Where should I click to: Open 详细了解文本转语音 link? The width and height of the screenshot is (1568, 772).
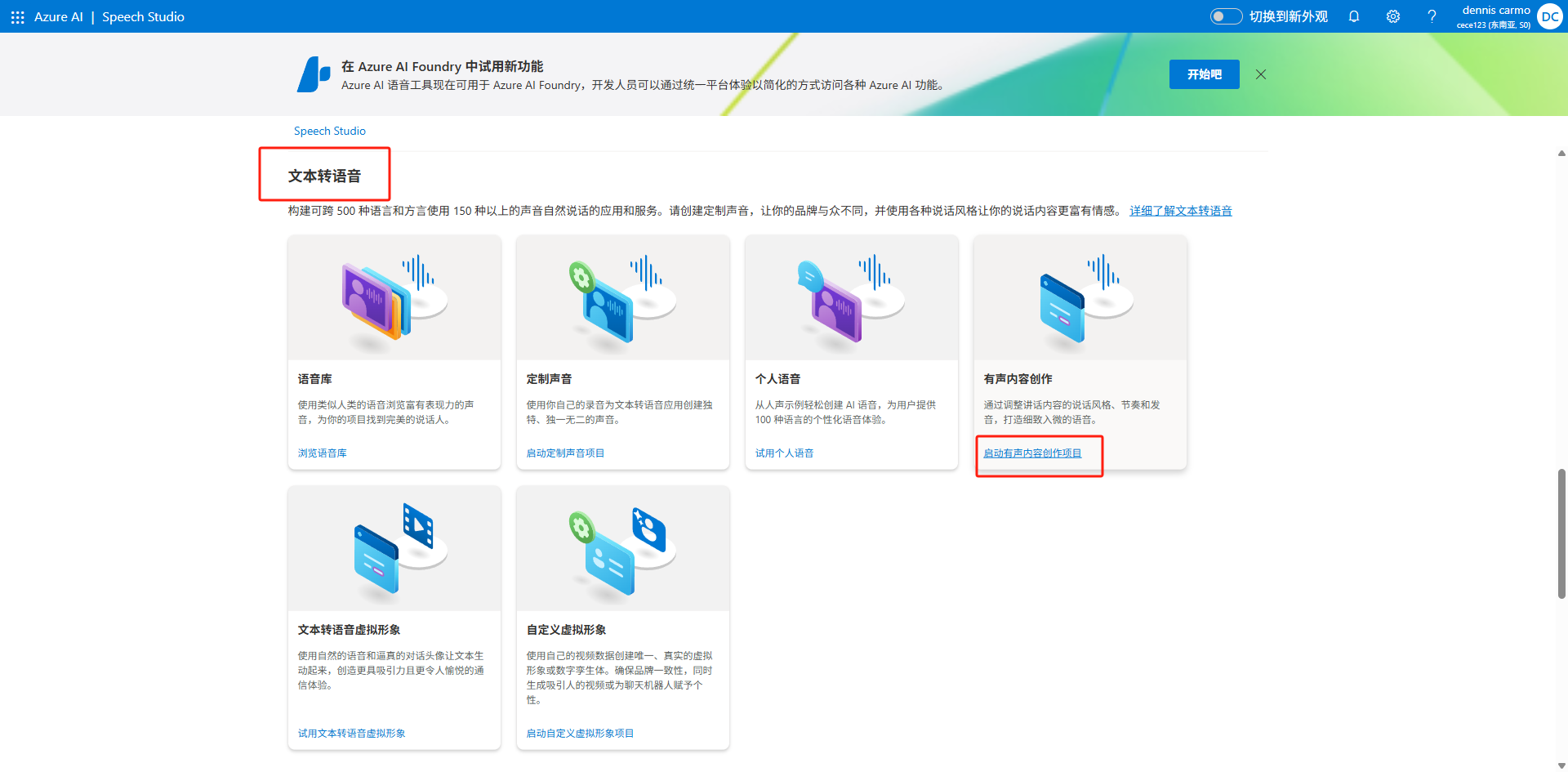(1180, 211)
